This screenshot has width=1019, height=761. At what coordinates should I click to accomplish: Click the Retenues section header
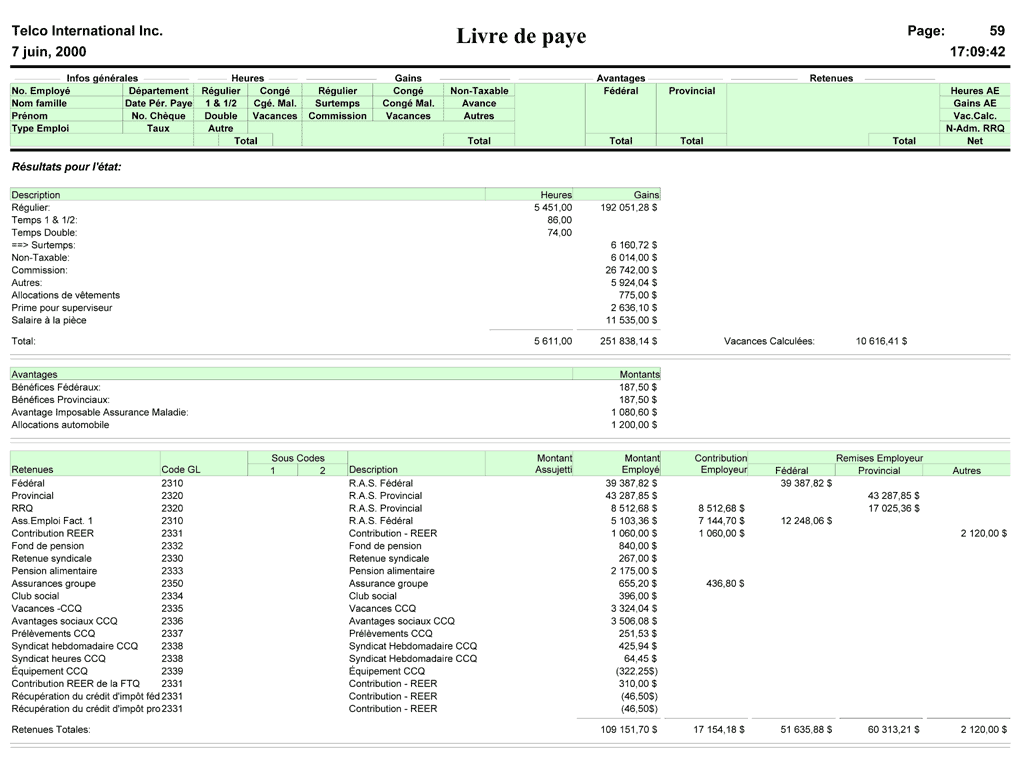pos(830,77)
